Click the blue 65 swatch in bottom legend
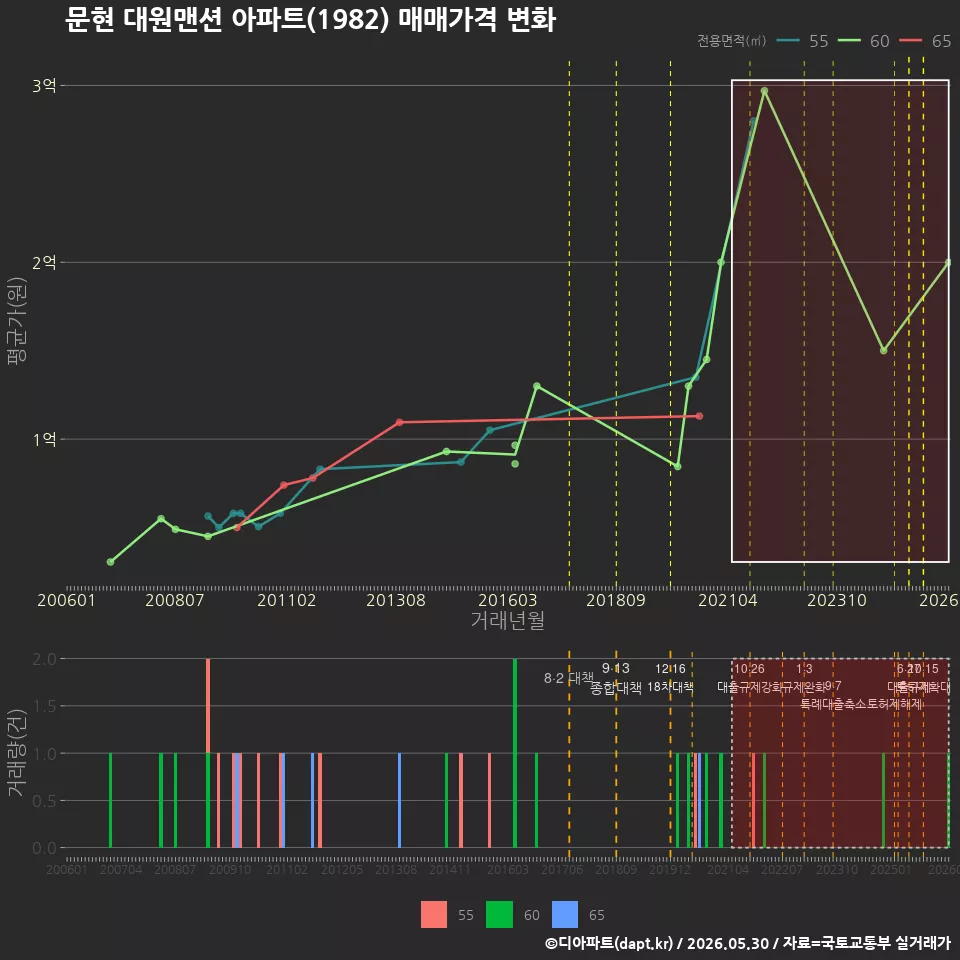 pyautogui.click(x=564, y=915)
